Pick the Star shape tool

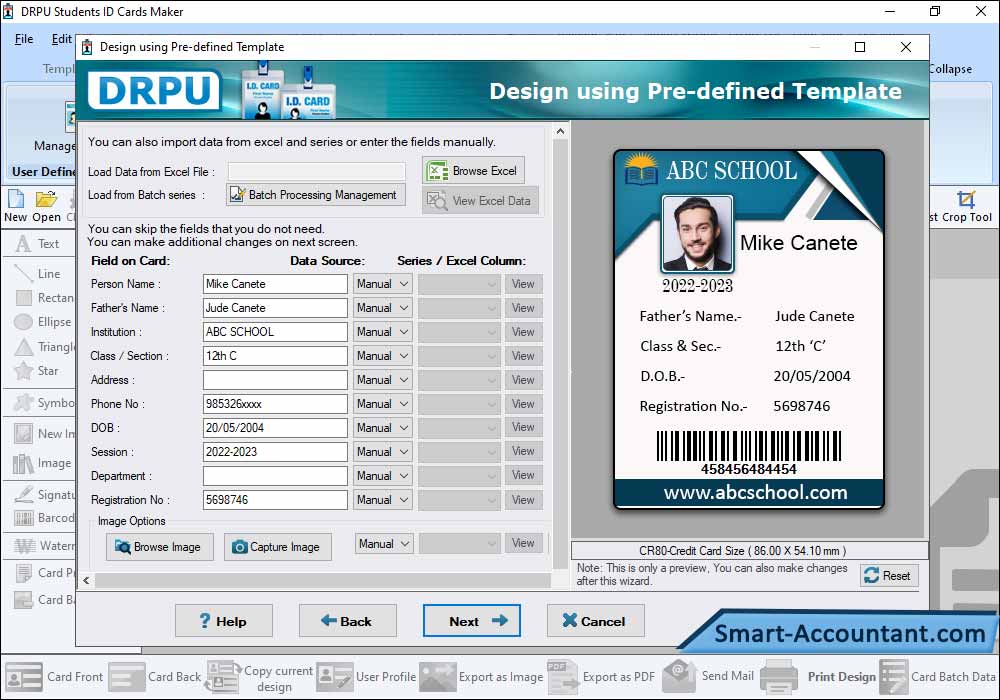[38, 370]
